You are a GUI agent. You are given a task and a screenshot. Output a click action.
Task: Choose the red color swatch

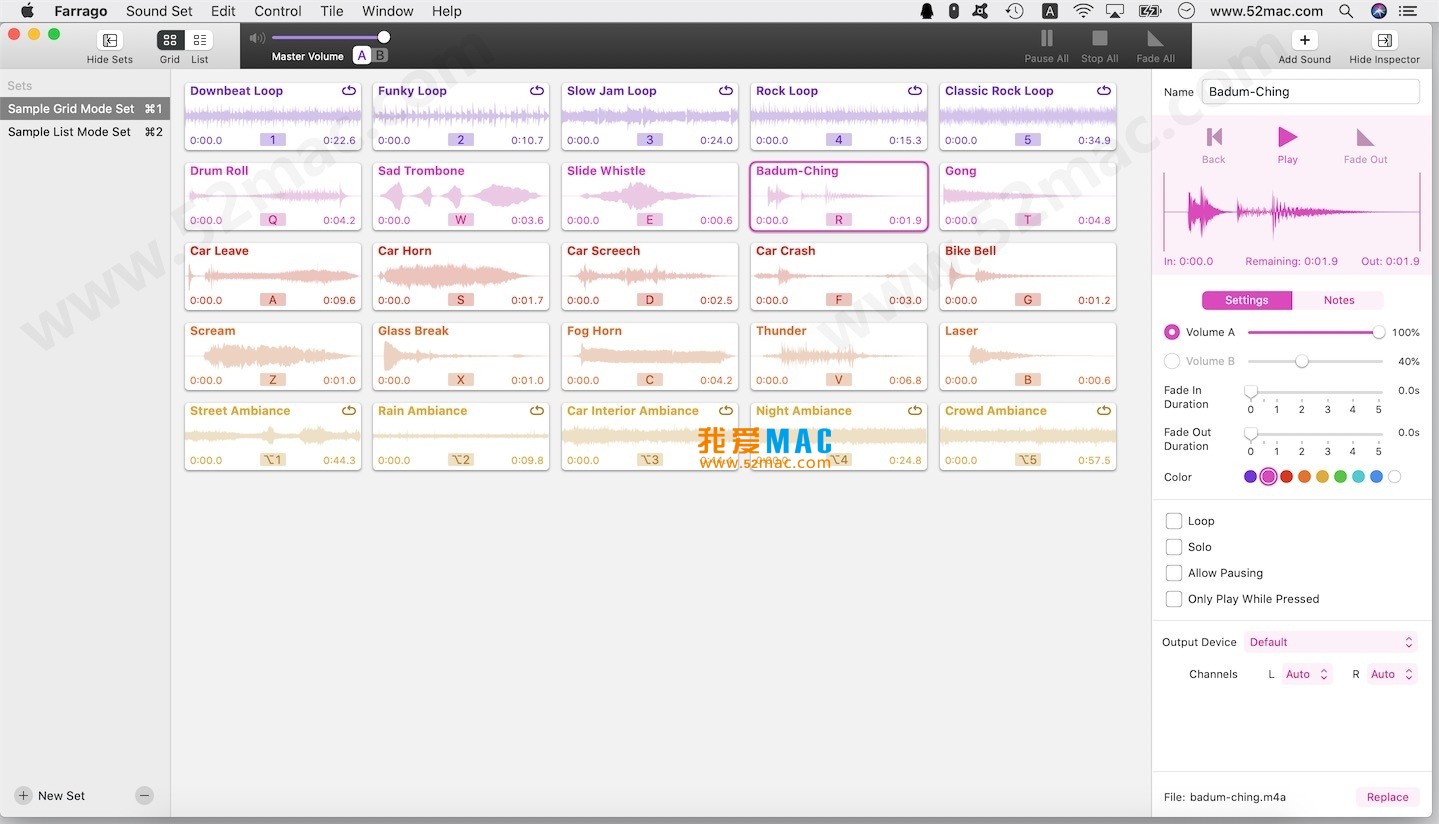click(1286, 477)
